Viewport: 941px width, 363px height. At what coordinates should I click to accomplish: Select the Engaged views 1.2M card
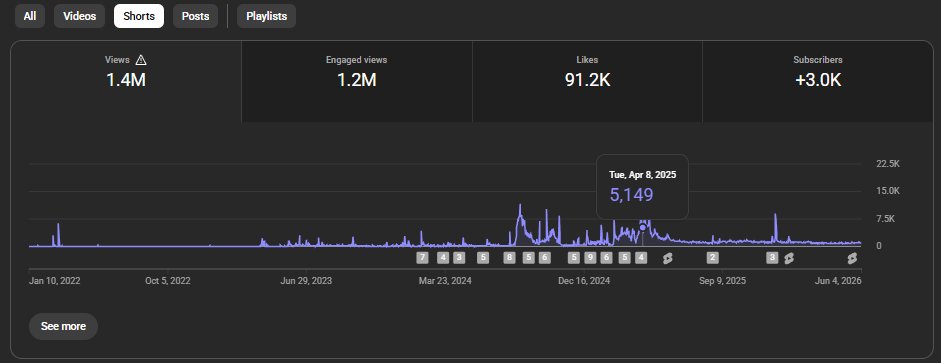click(356, 82)
